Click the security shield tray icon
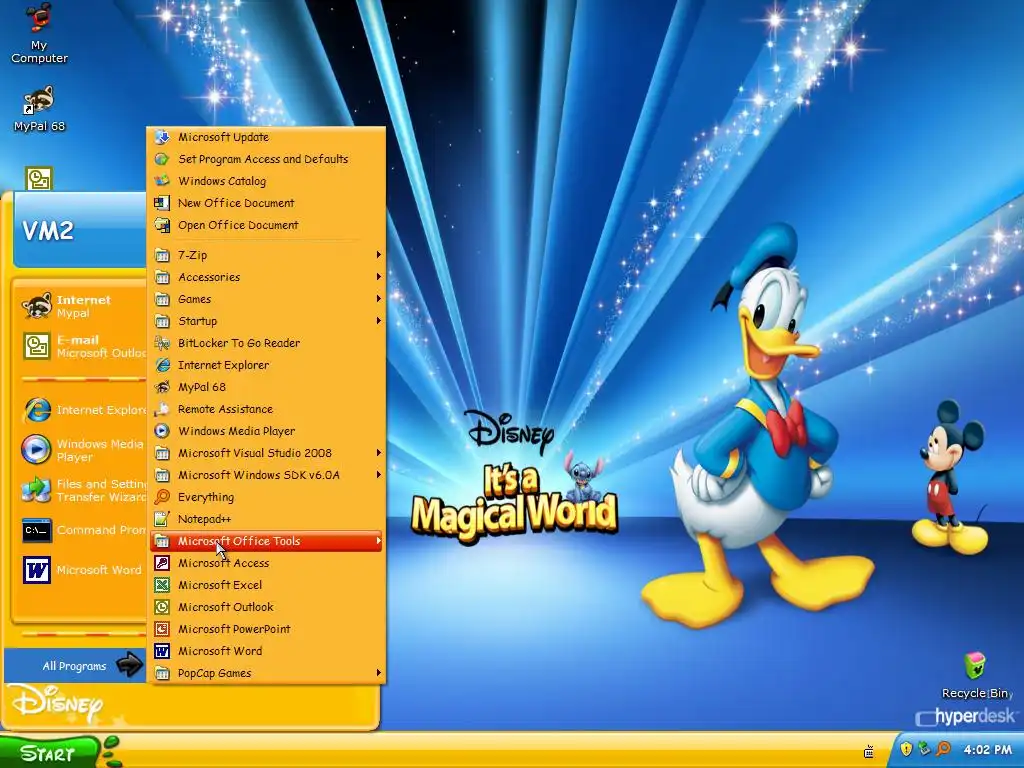 tap(906, 748)
